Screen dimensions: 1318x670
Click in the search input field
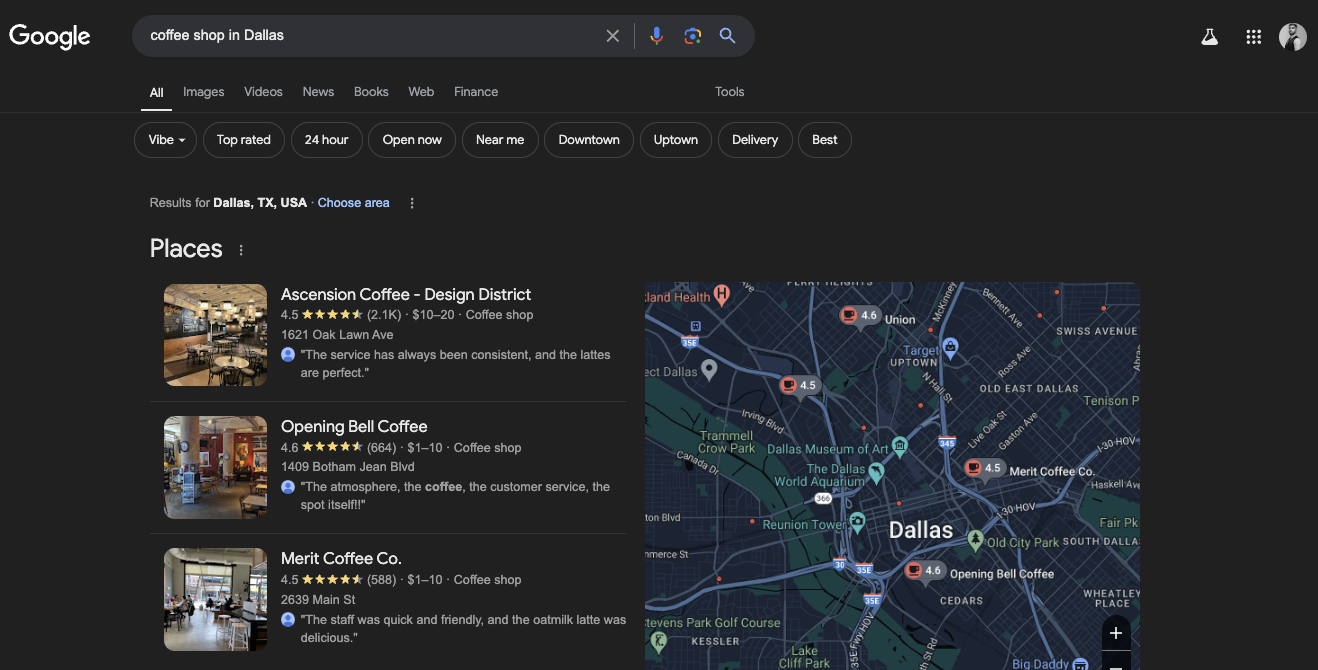[x=370, y=36]
